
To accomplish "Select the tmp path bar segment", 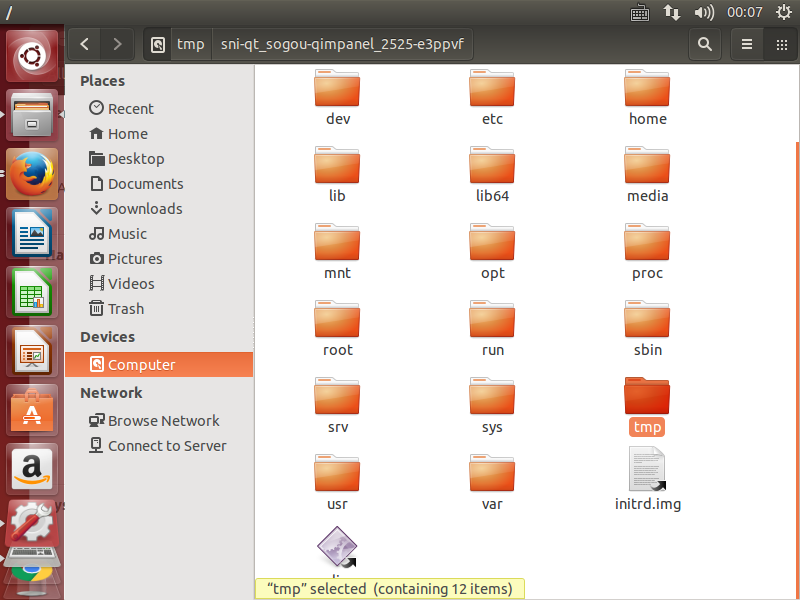I will point(191,44).
